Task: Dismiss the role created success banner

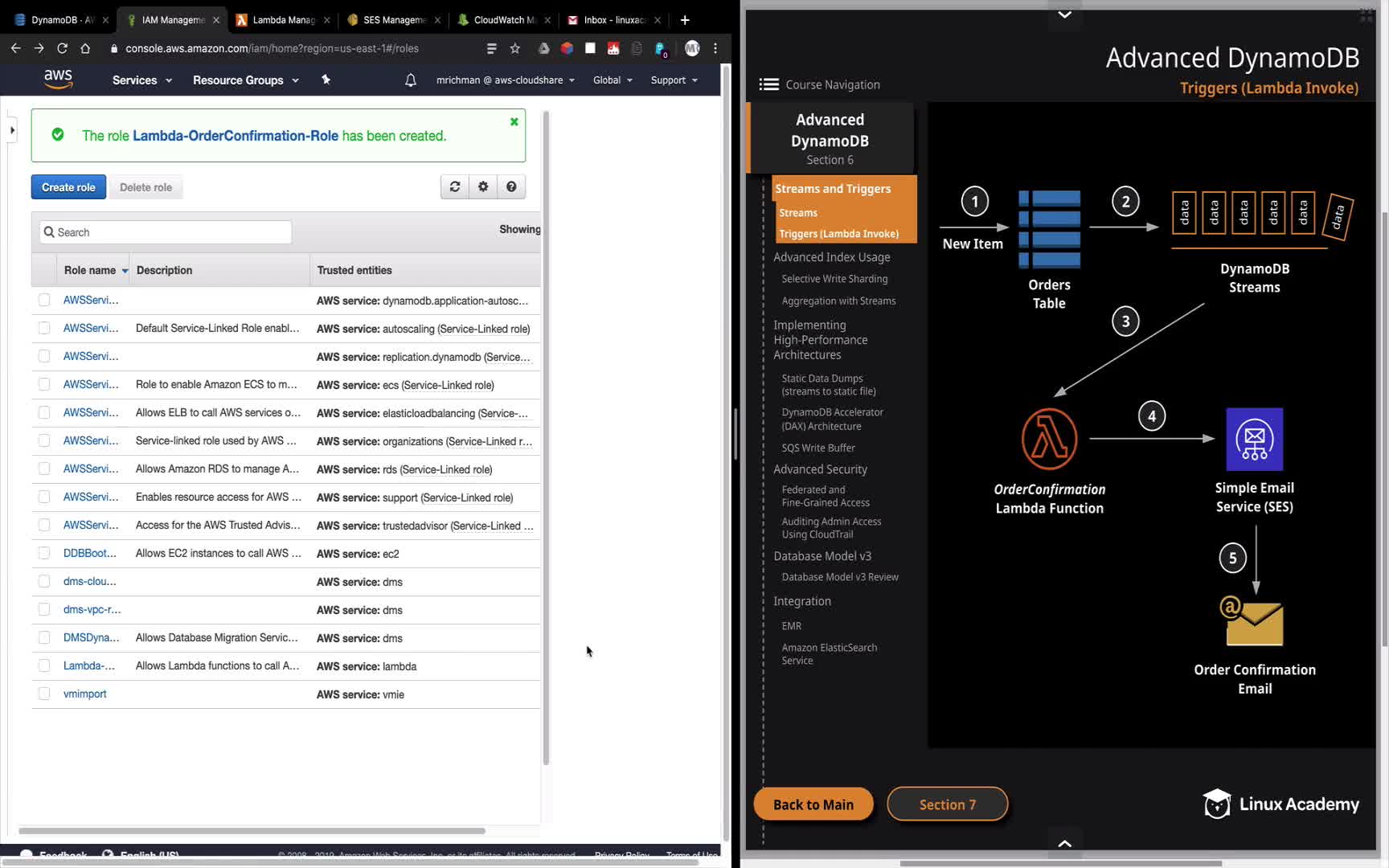Action: 514,121
